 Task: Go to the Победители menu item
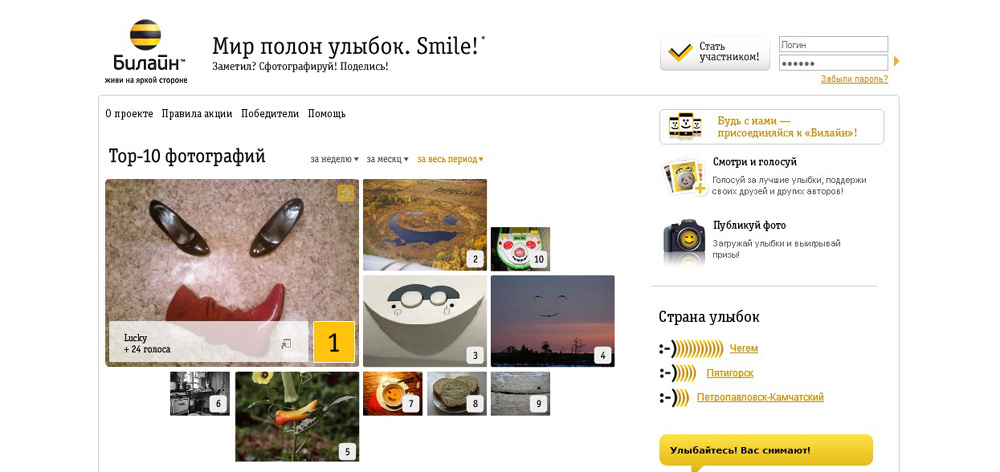tap(270, 114)
